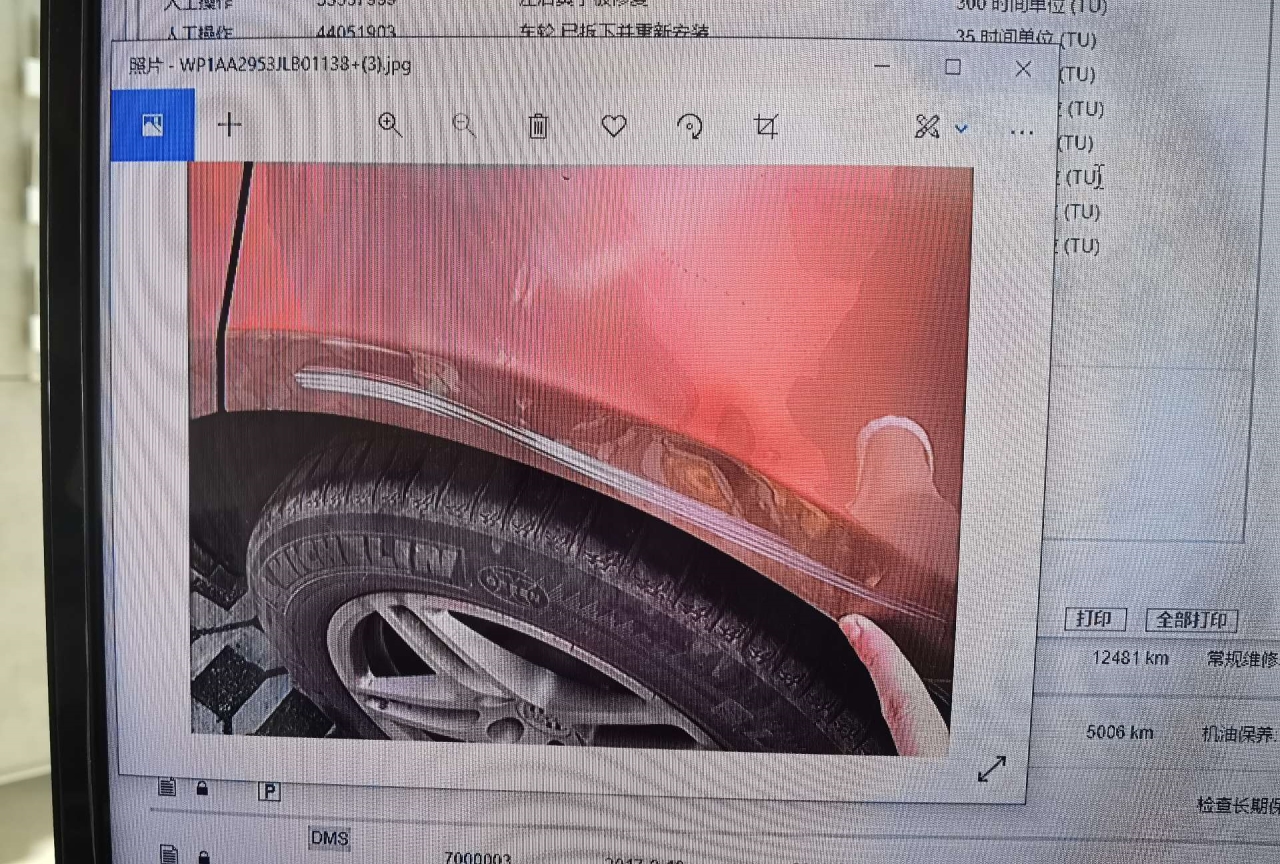Image resolution: width=1280 pixels, height=864 pixels.
Task: Expand the Edit & Create dropdown chevron
Action: point(962,128)
